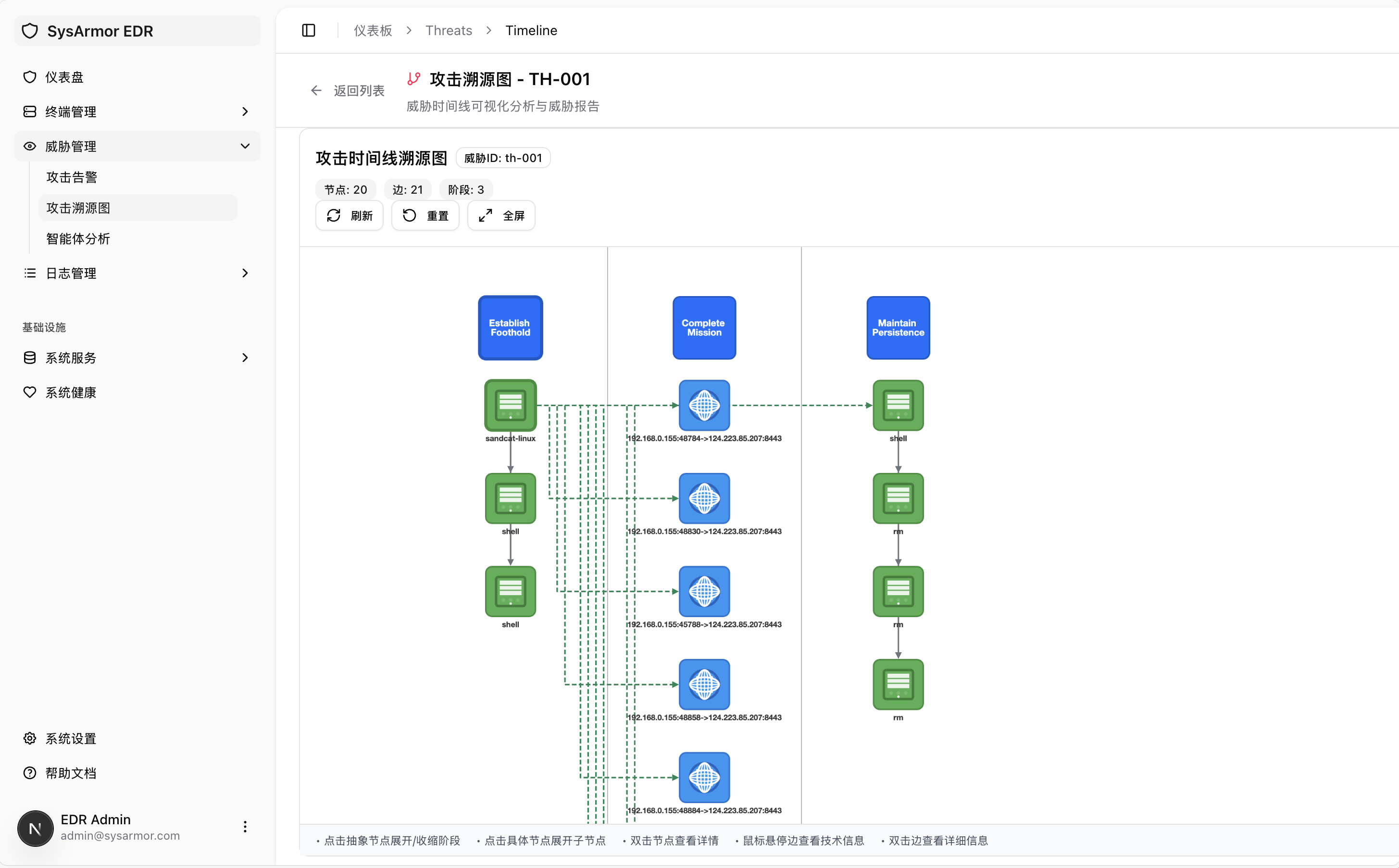This screenshot has width=1399, height=868.
Task: Click the 重置 reset button
Action: pos(425,216)
